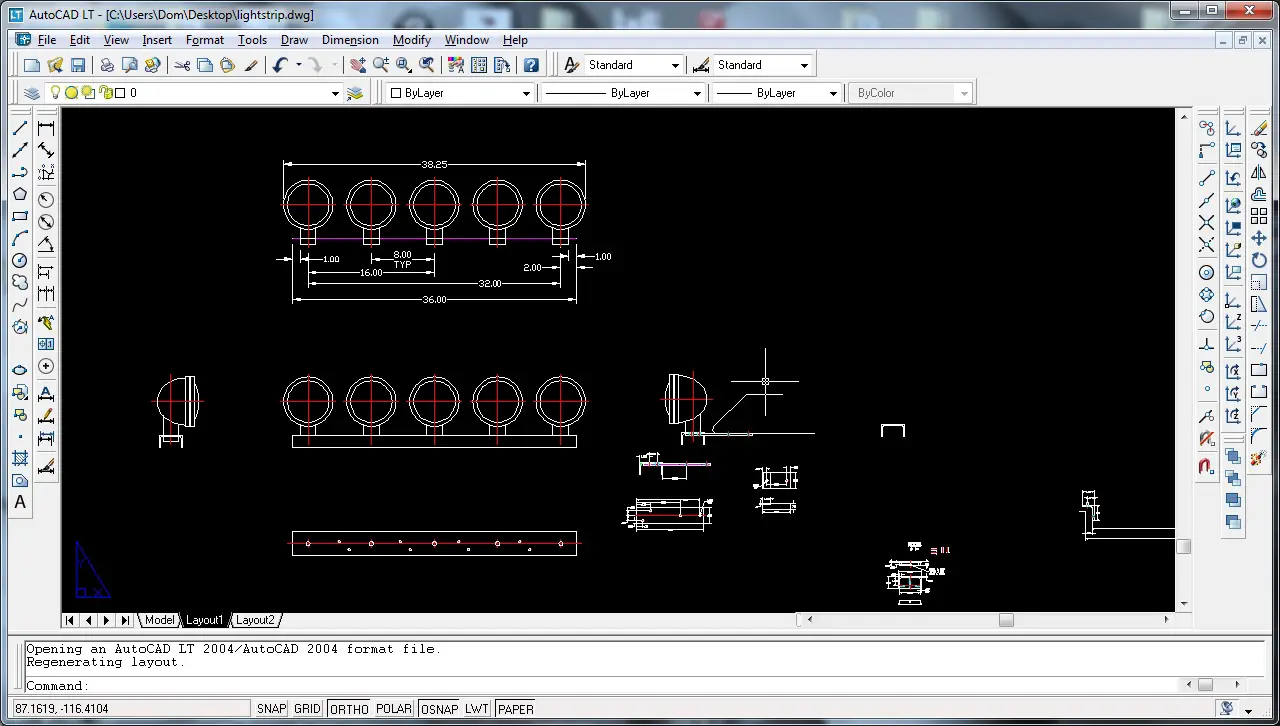The image size is (1280, 726).
Task: Select the Mirror modify tool
Action: (1259, 172)
